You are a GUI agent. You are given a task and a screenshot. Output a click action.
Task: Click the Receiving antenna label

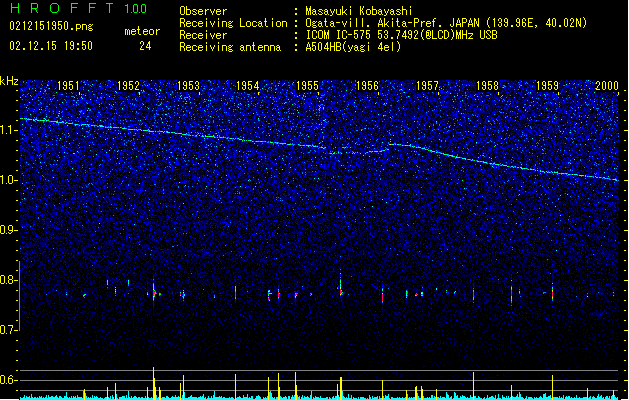[230, 47]
